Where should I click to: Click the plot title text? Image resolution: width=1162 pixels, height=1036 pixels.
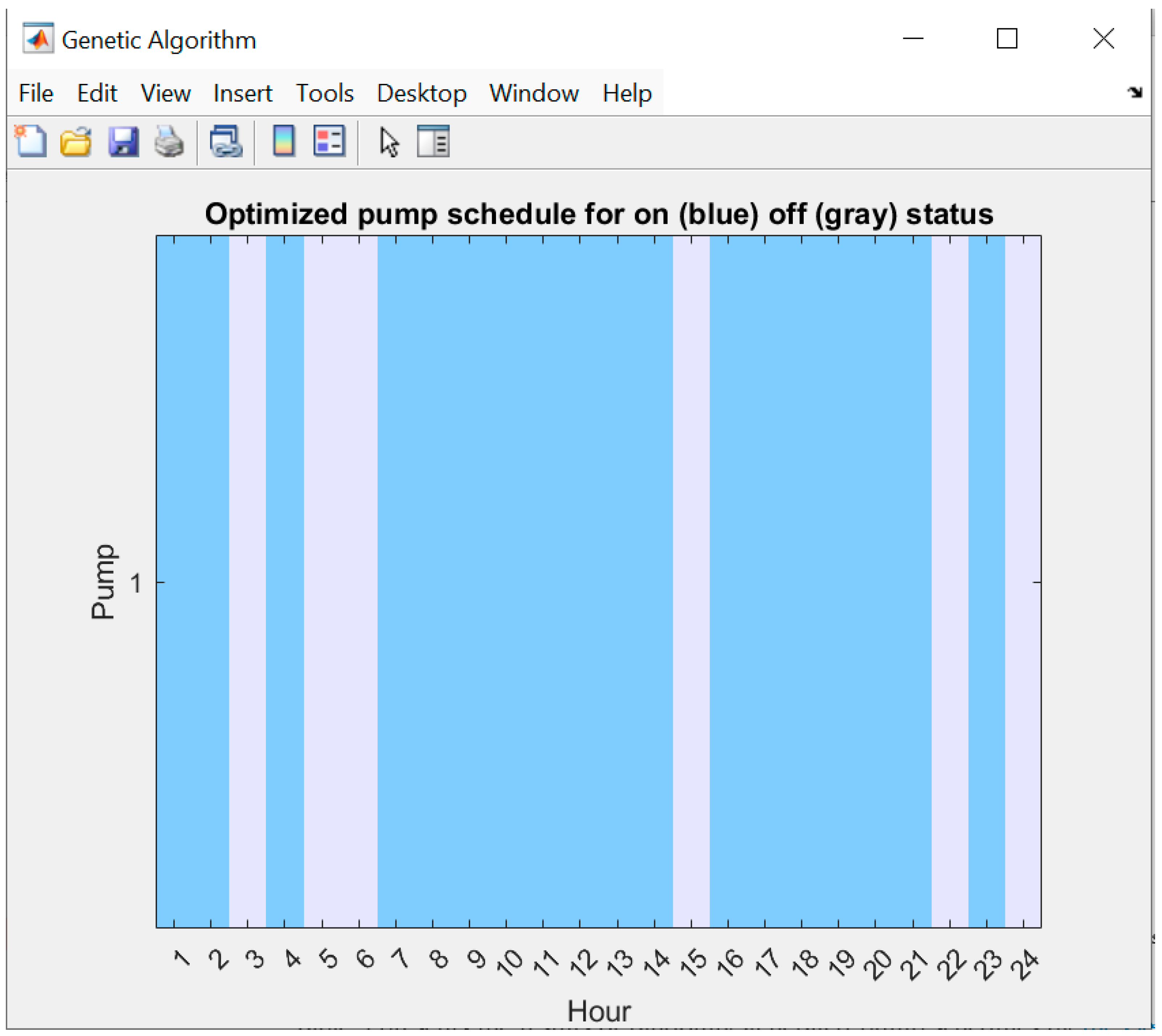click(x=599, y=215)
